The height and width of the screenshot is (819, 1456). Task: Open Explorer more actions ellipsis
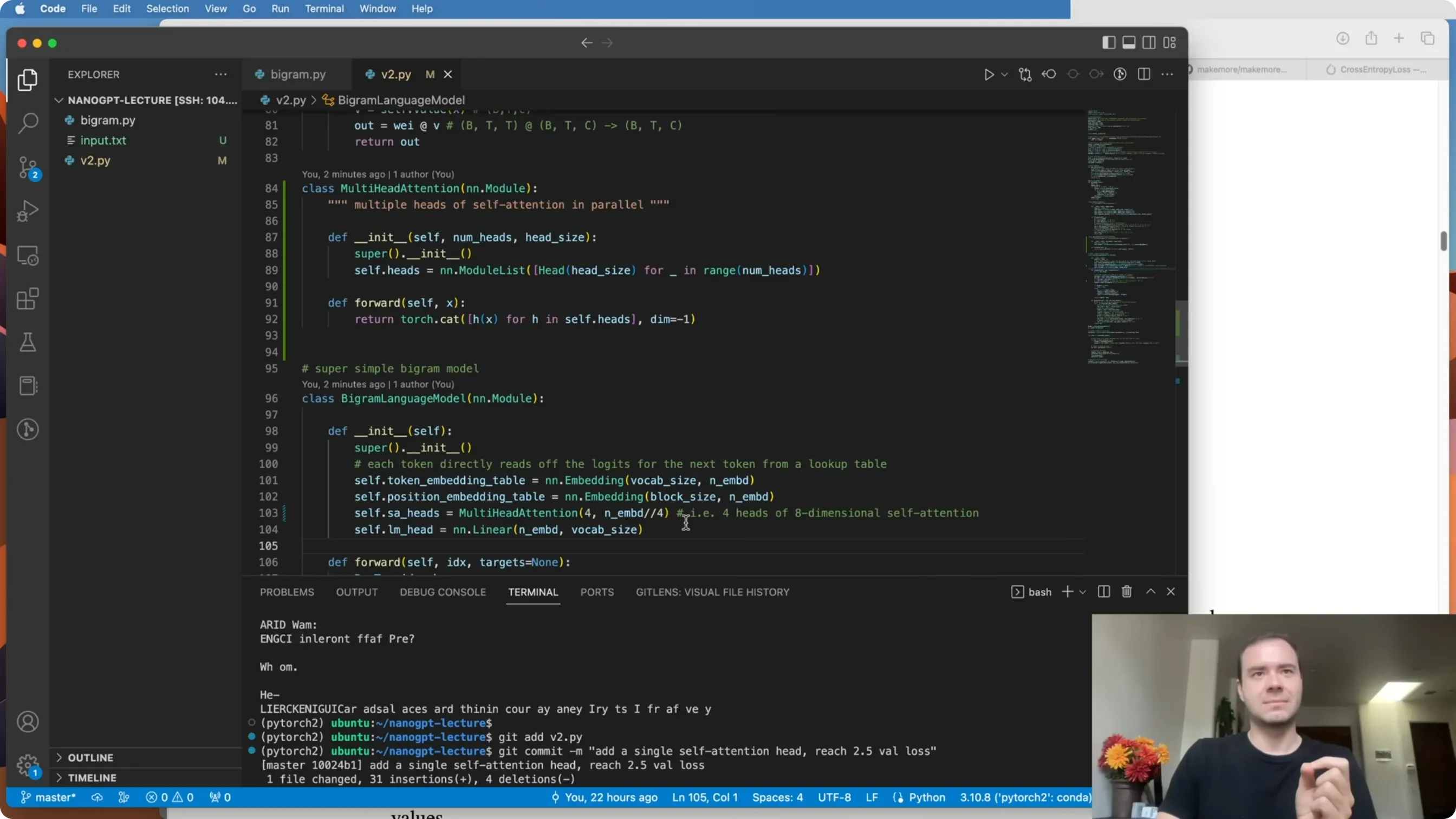click(220, 75)
